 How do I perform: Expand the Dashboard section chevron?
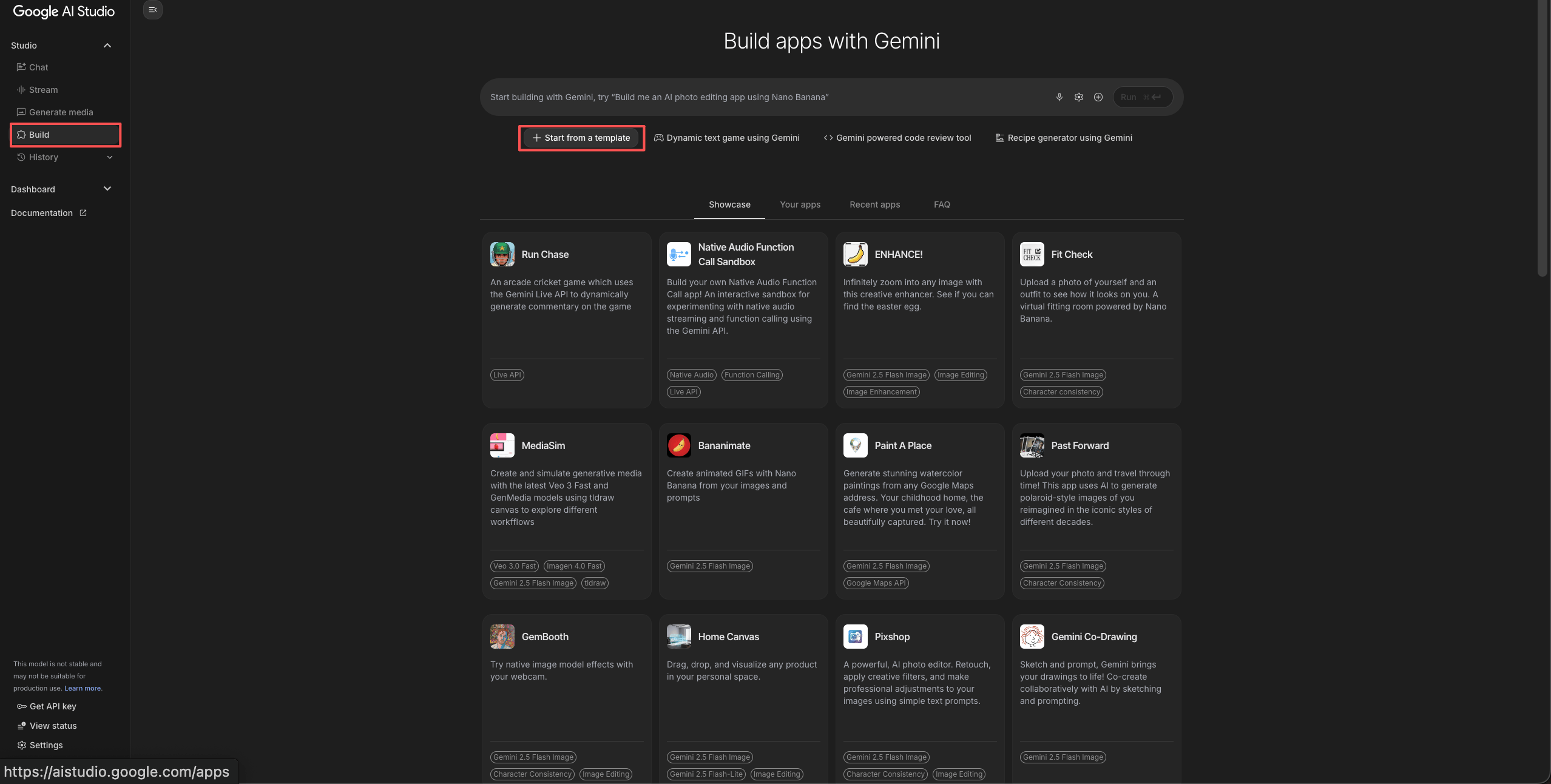click(107, 189)
